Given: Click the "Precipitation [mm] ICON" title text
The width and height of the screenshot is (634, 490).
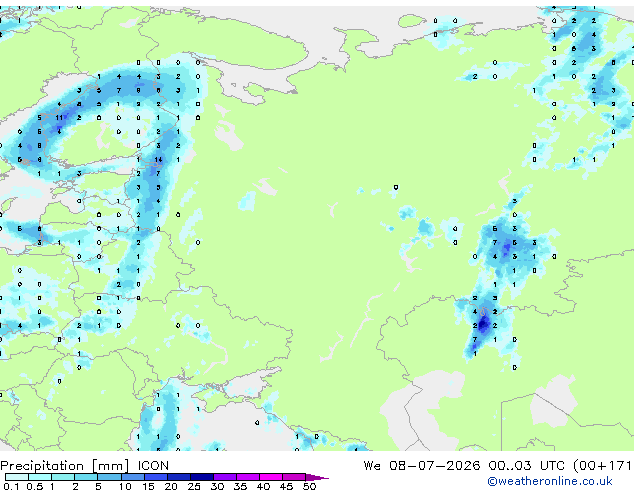Looking at the screenshot, I should tap(85, 466).
